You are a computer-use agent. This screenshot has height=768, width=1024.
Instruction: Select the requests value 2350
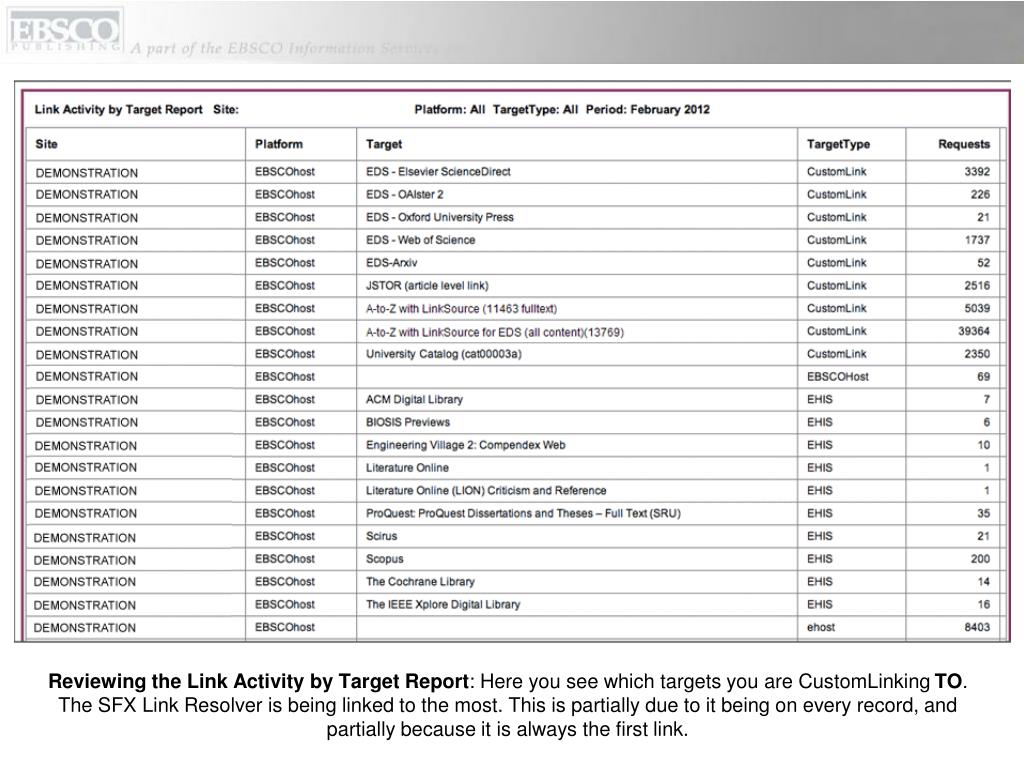(977, 354)
